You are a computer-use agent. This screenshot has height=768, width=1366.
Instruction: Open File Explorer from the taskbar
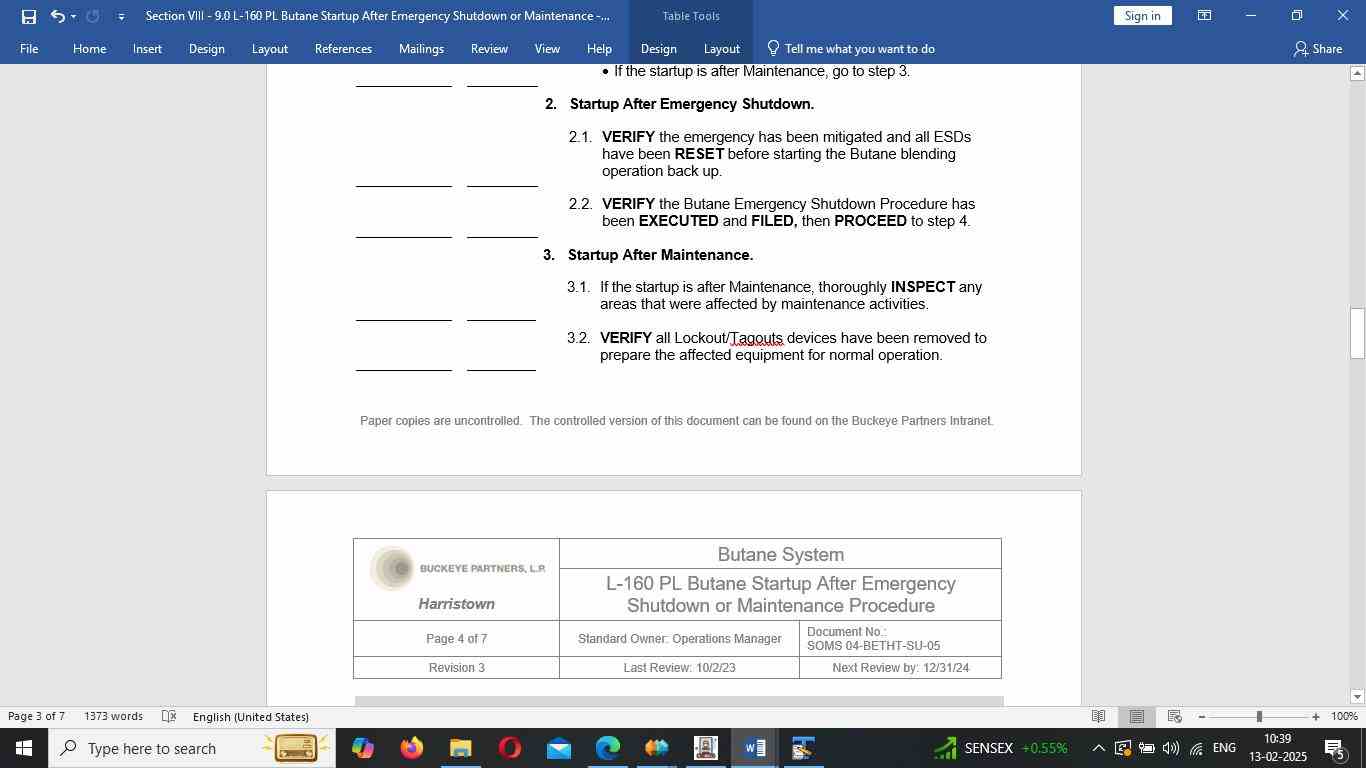pyautogui.click(x=460, y=748)
